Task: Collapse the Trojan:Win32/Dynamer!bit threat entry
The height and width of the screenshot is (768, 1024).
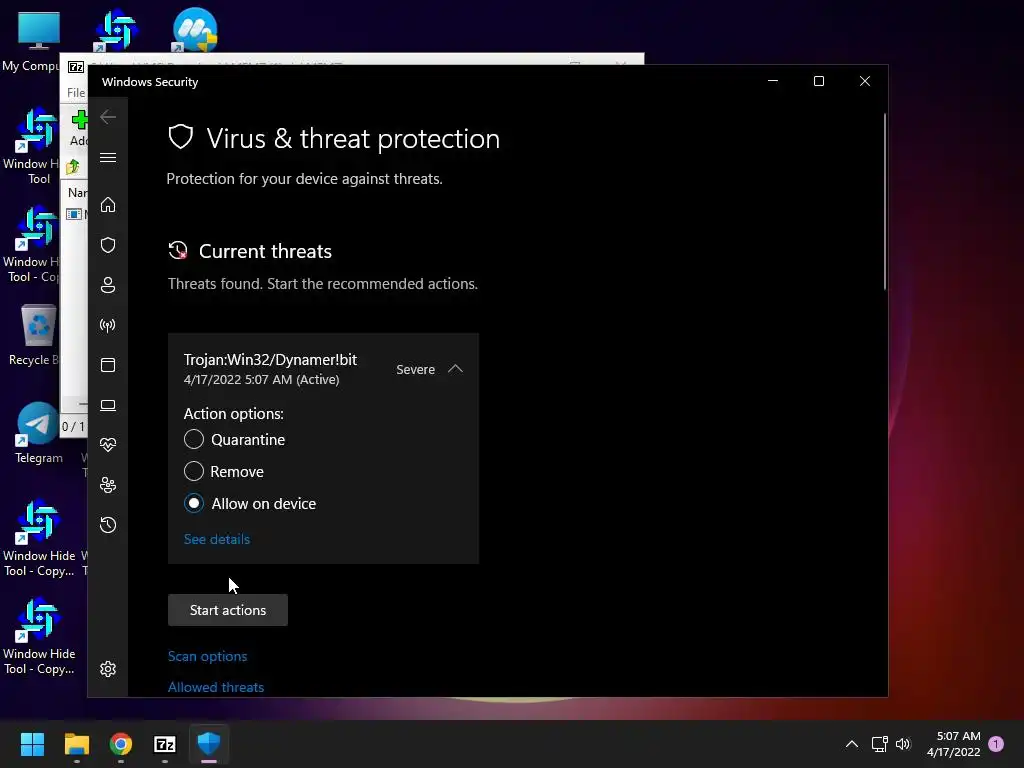Action: (455, 369)
